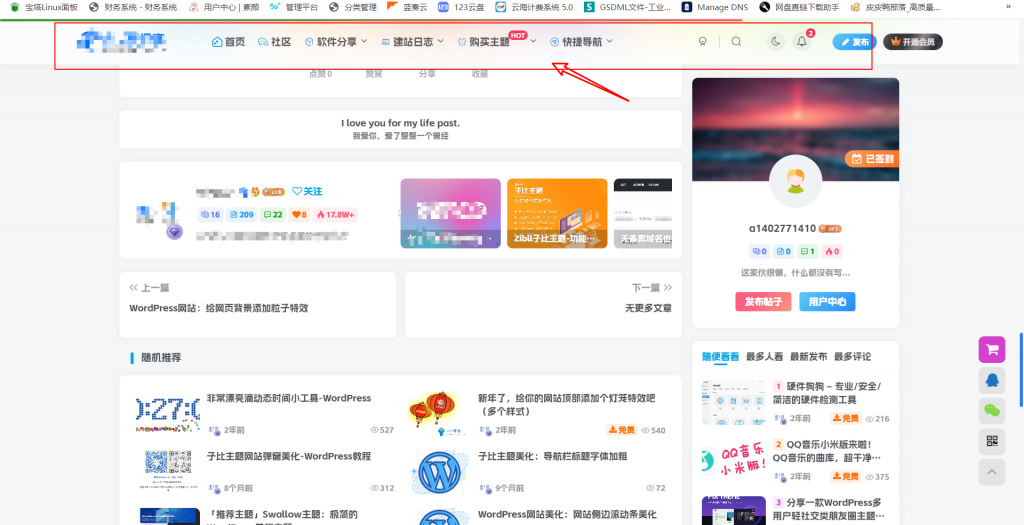This screenshot has height=525, width=1024.
Task: Open the notification bell with 2 badge
Action: pyautogui.click(x=802, y=42)
